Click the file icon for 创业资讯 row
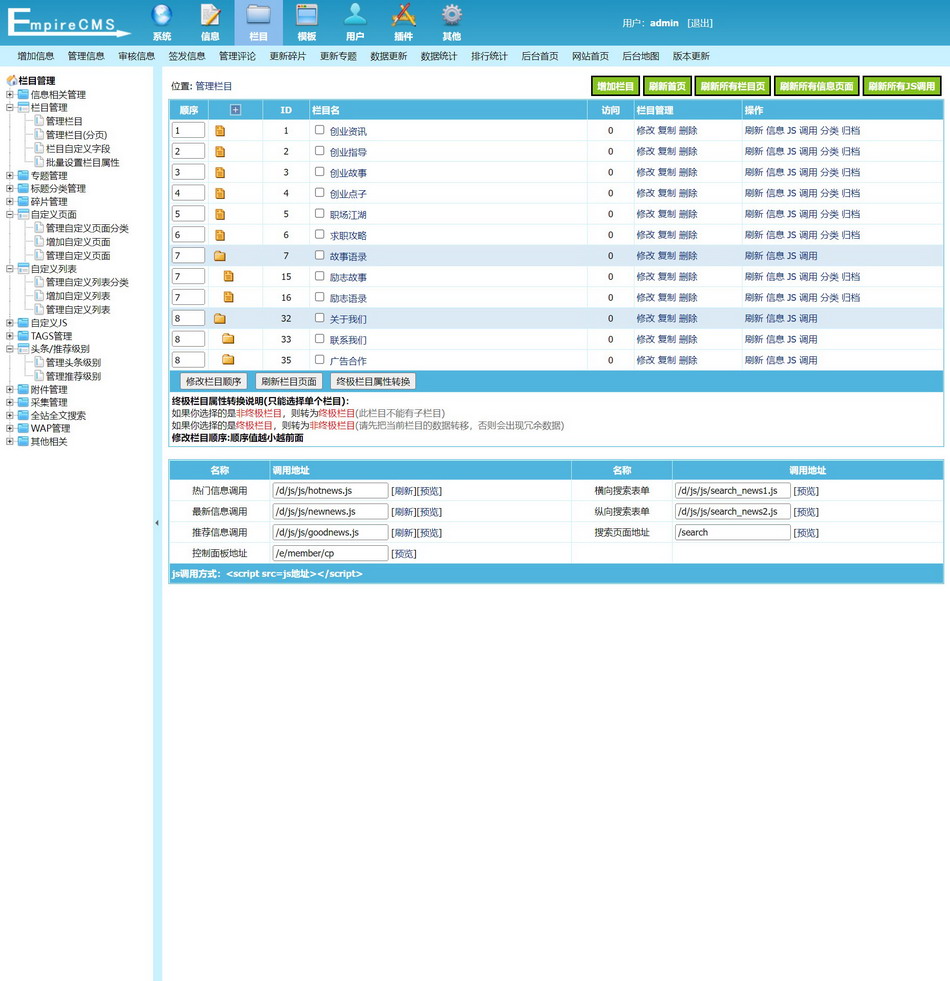The height and width of the screenshot is (981, 950). click(220, 131)
